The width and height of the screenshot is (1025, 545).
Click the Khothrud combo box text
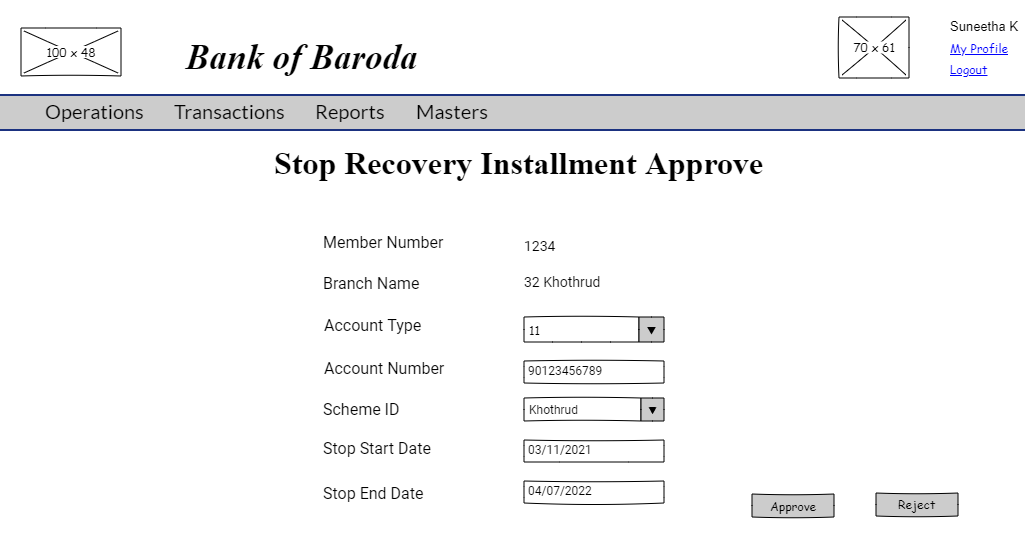point(581,409)
